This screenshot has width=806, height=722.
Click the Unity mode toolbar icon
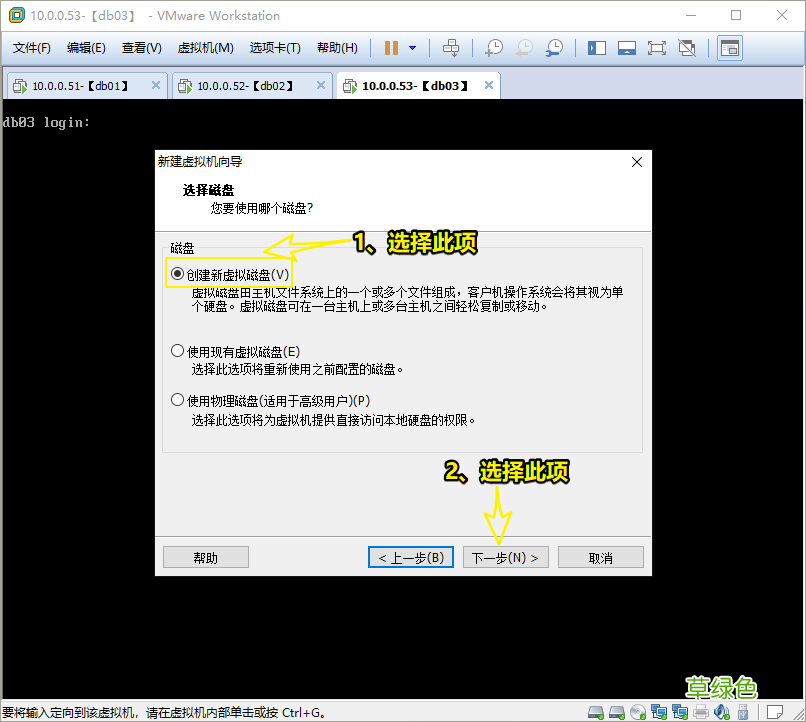click(x=687, y=48)
